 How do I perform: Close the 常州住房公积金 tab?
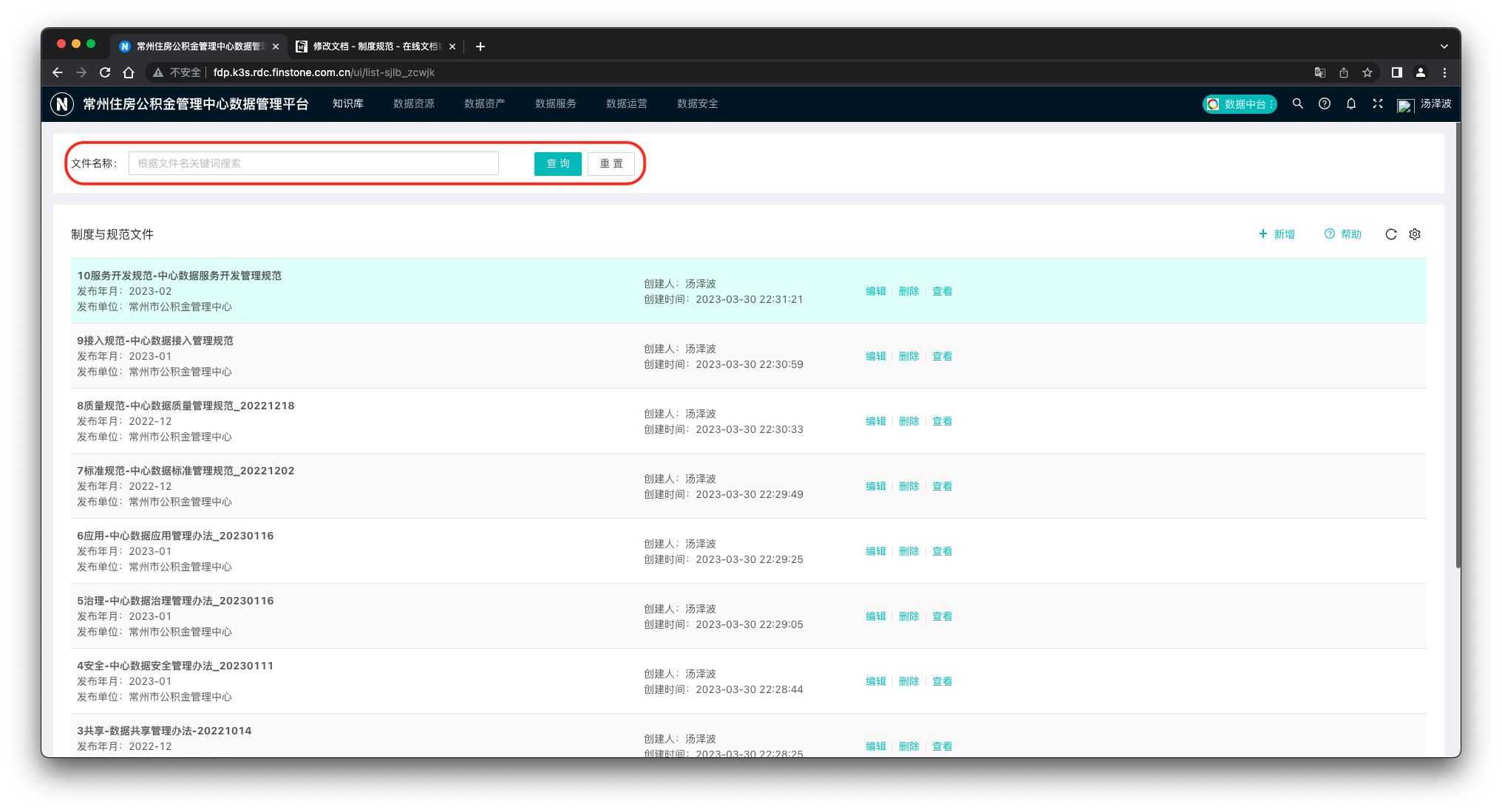pos(276,47)
